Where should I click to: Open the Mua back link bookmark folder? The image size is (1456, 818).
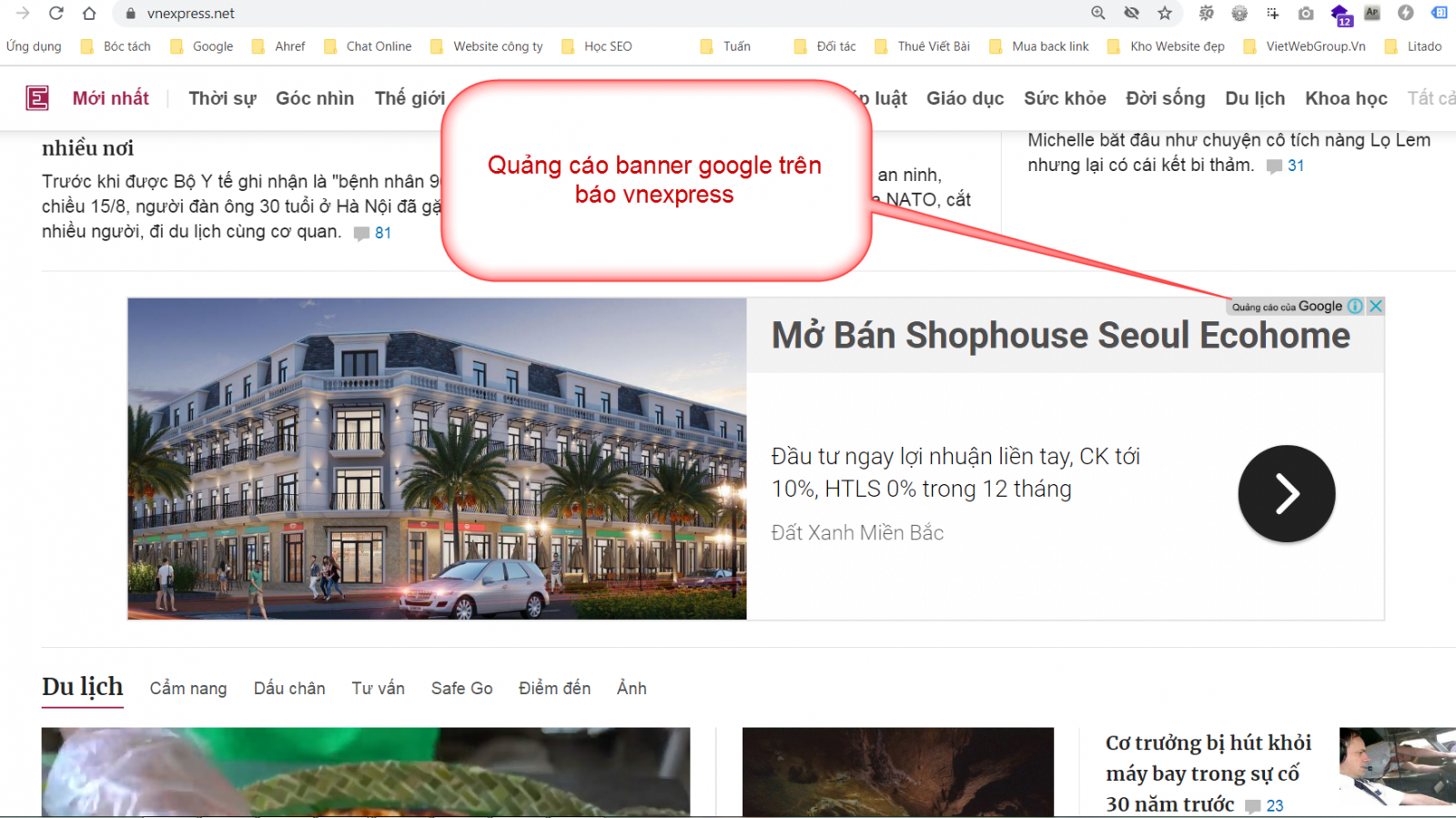pyautogui.click(x=1039, y=46)
